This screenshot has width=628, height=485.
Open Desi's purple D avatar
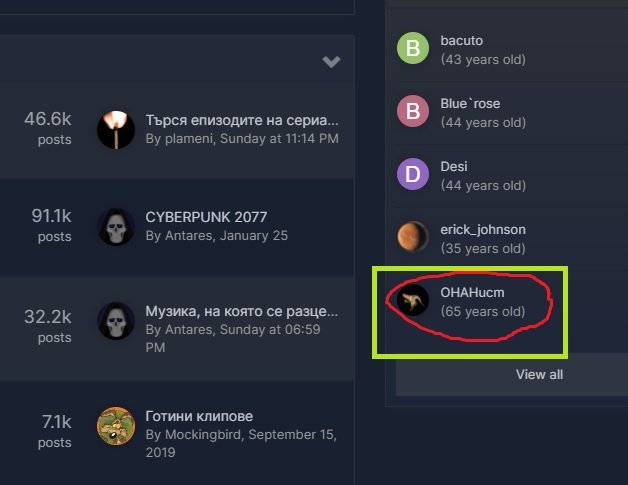pyautogui.click(x=413, y=174)
